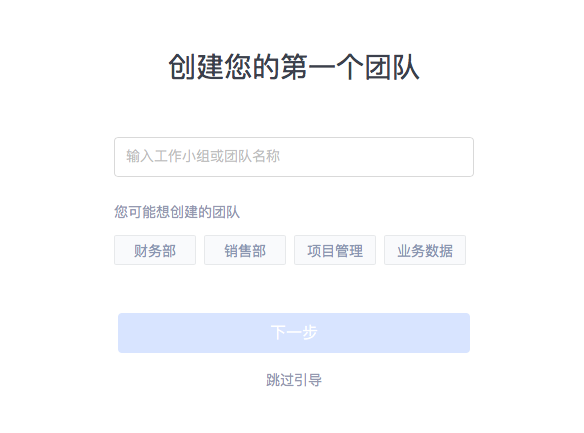584x433 pixels.
Task: Choose the 项目管理 team suggestion
Action: tap(335, 250)
